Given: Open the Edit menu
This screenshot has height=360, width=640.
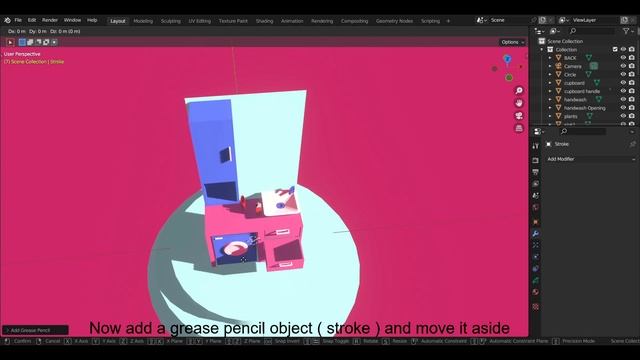Looking at the screenshot, I should [x=32, y=20].
